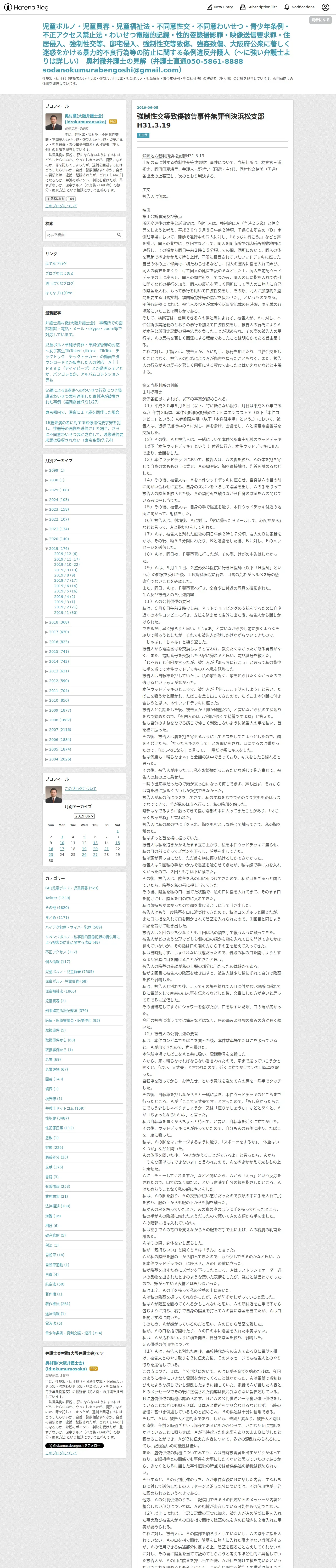Viewport: 336px width, 1568px height.
Task: Open the Hatena Blog logo home
Action: pos(26,7)
